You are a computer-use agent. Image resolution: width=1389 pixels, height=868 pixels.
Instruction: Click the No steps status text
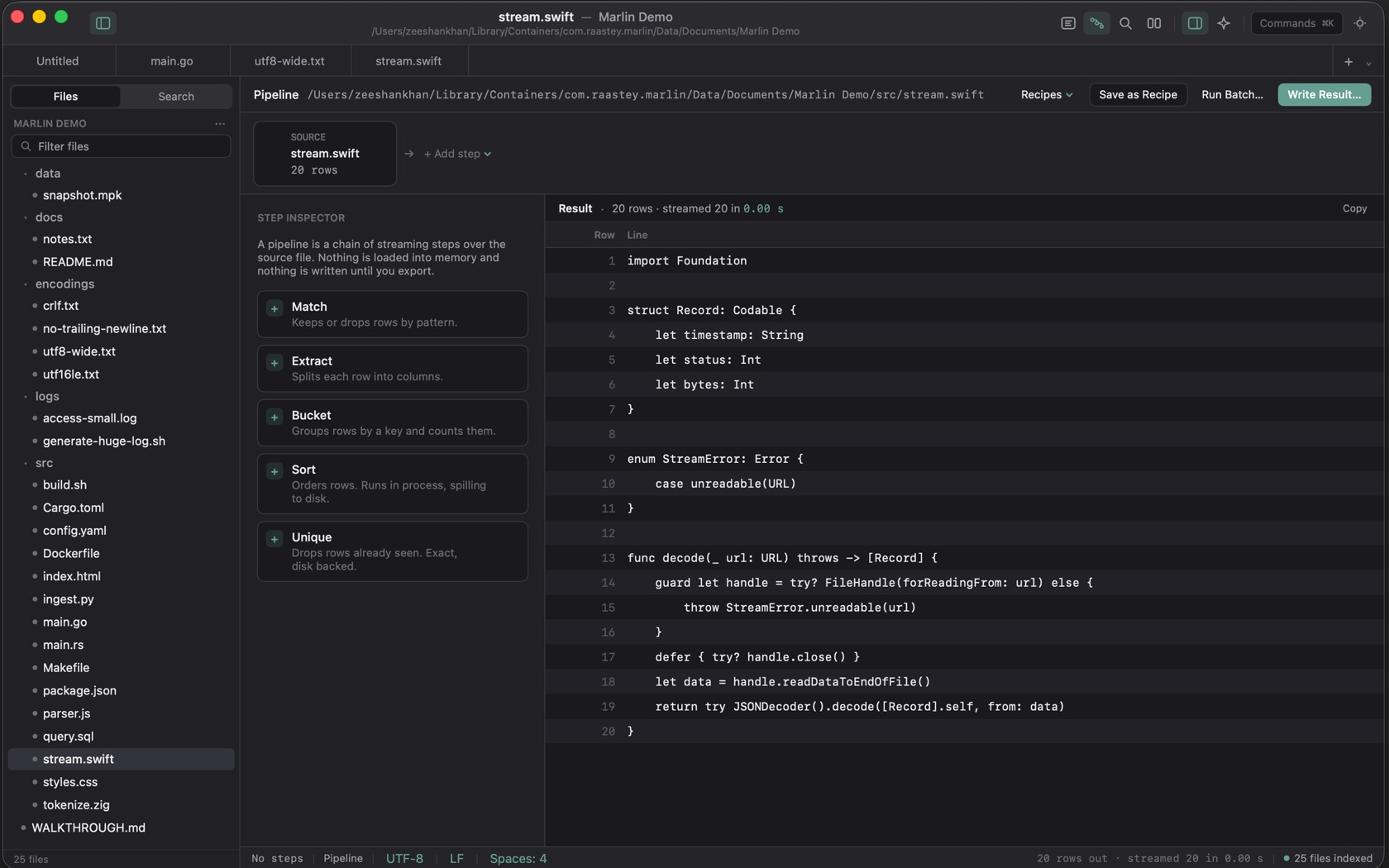(277, 858)
